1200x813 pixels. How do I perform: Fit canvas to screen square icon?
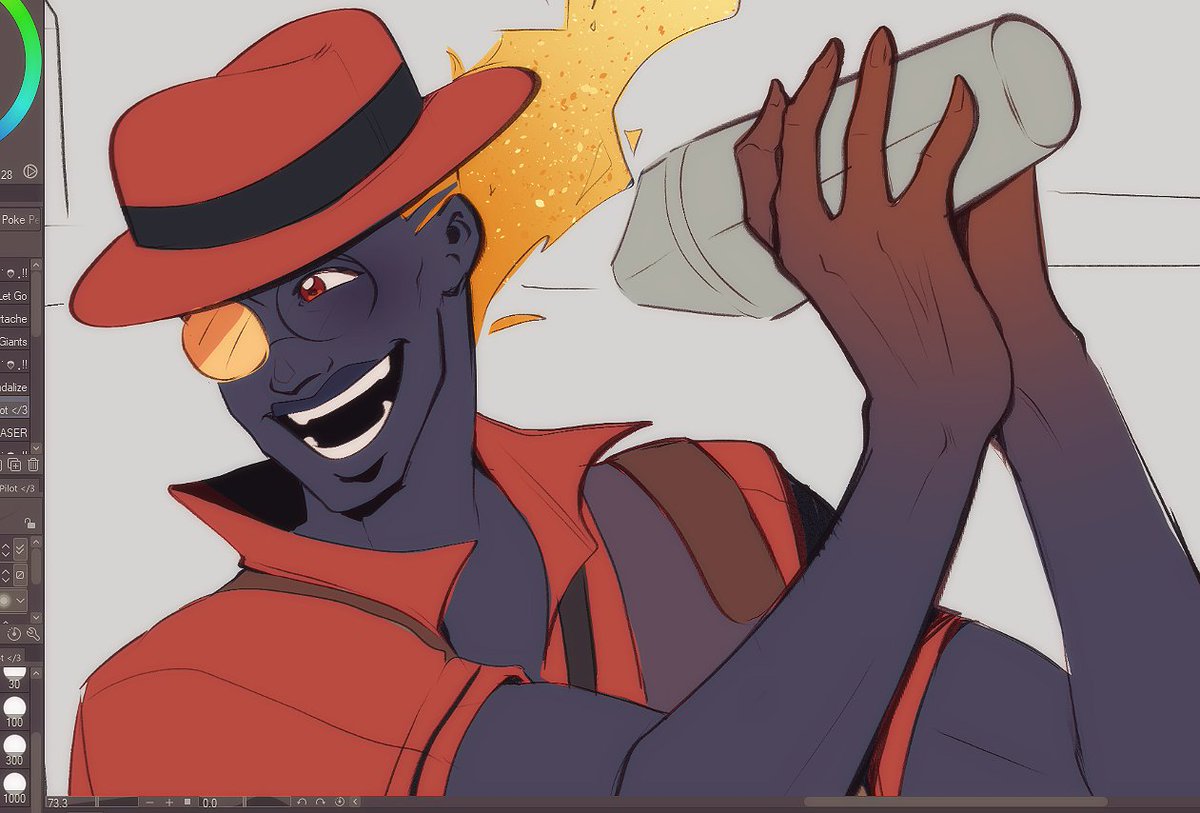pyautogui.click(x=187, y=802)
